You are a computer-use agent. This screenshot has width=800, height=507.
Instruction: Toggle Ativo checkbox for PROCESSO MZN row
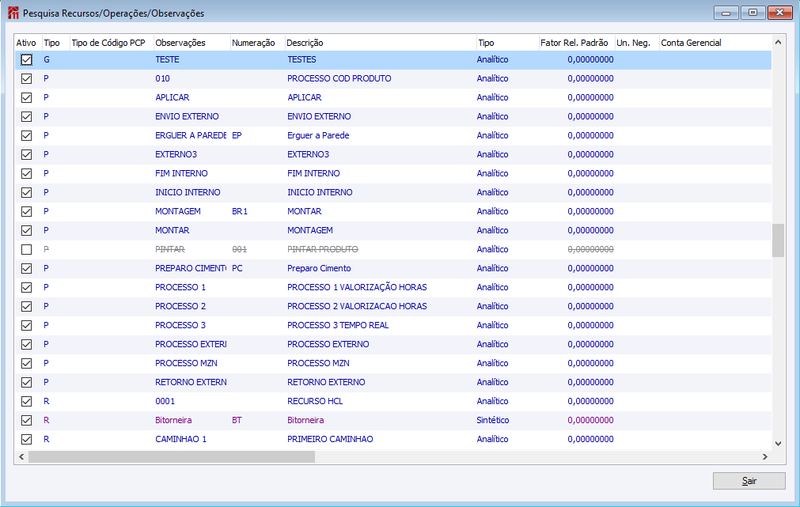[x=27, y=363]
